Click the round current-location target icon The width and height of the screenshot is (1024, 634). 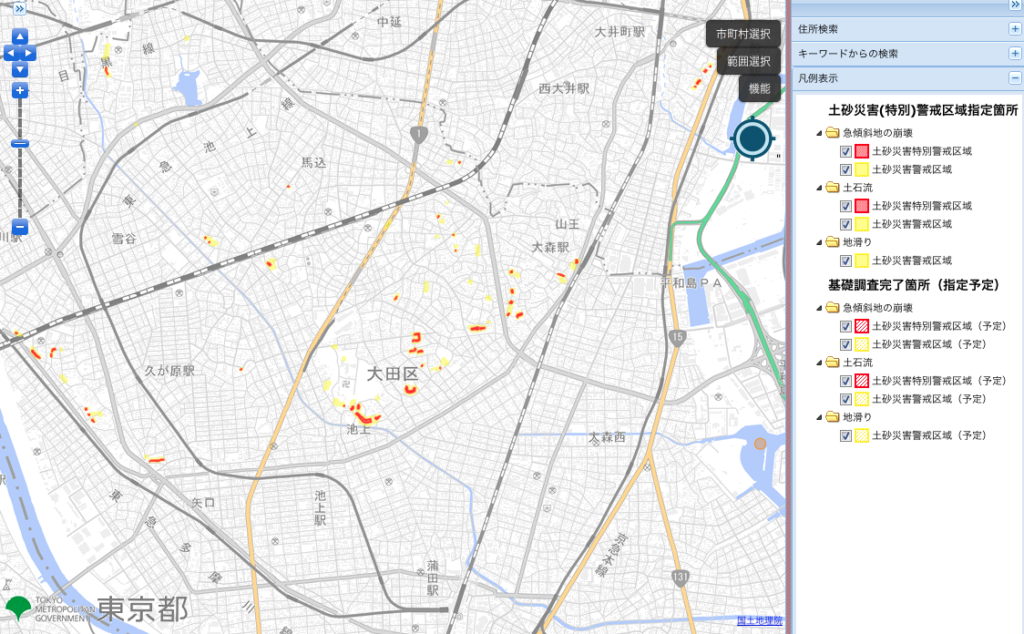coord(753,138)
